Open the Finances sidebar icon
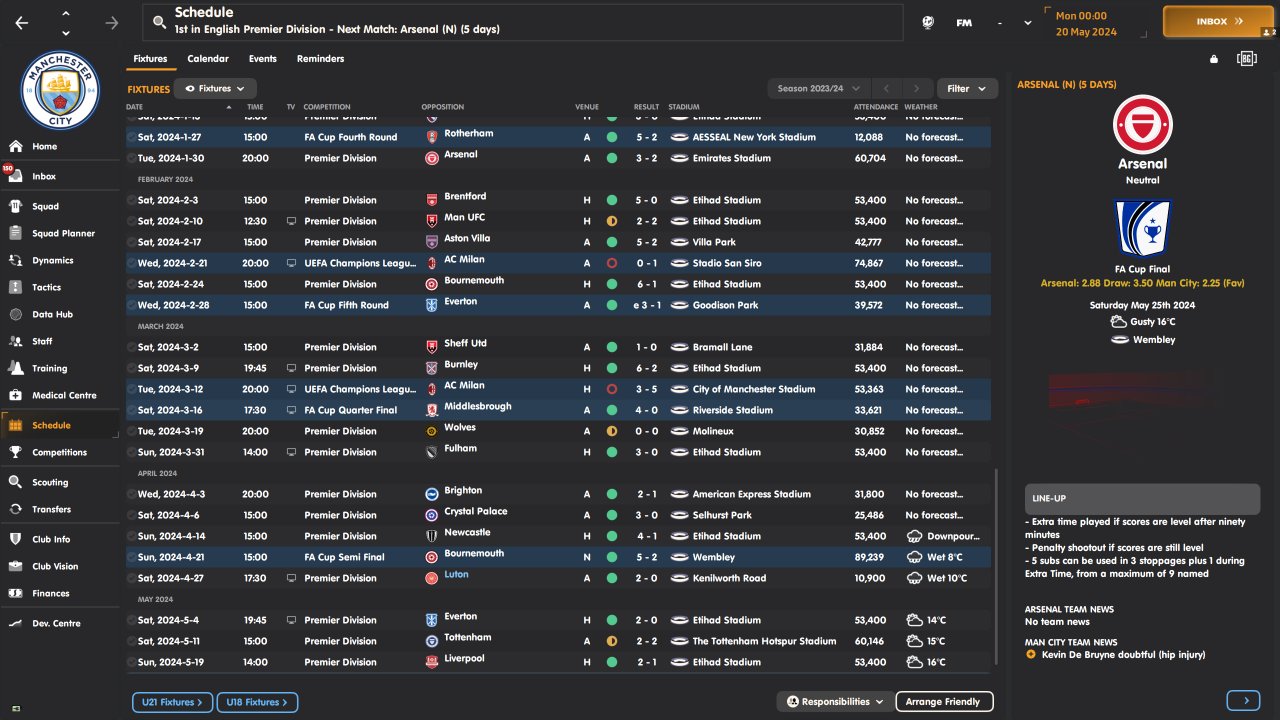 coord(15,593)
